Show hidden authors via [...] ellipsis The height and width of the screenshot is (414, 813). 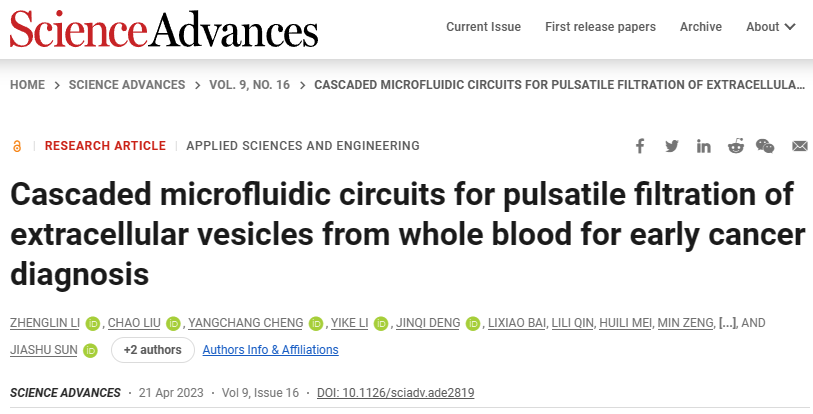click(x=727, y=323)
